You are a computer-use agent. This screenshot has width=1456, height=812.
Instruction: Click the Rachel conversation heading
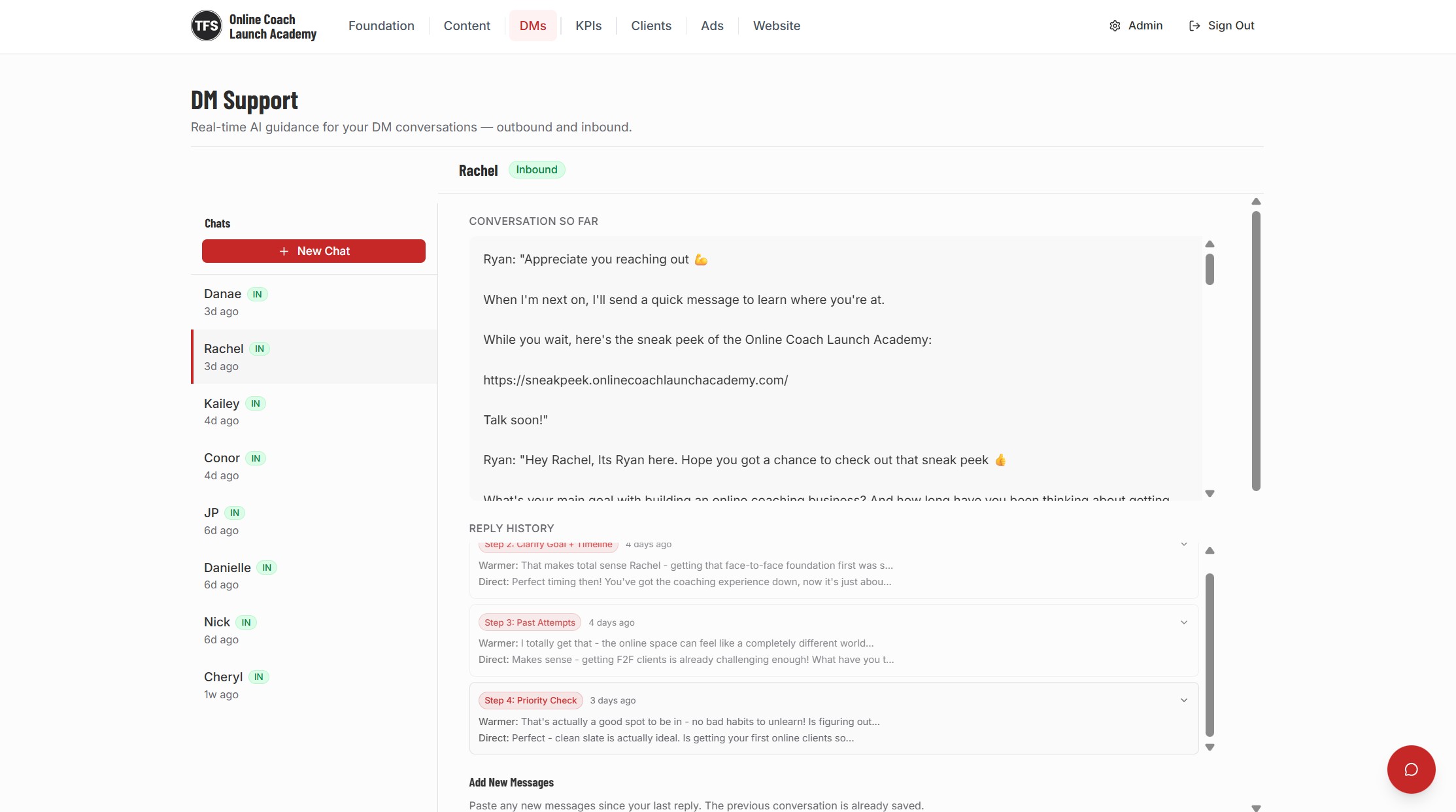(478, 171)
